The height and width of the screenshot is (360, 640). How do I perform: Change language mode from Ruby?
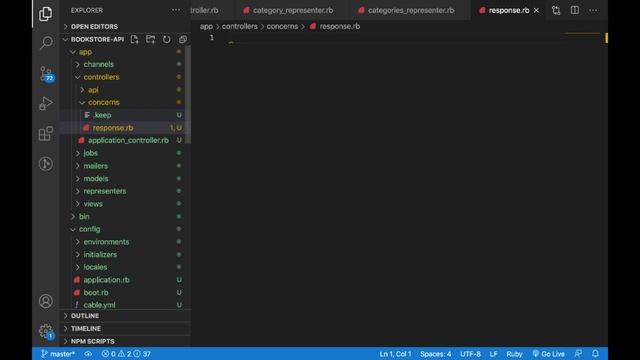coord(514,354)
